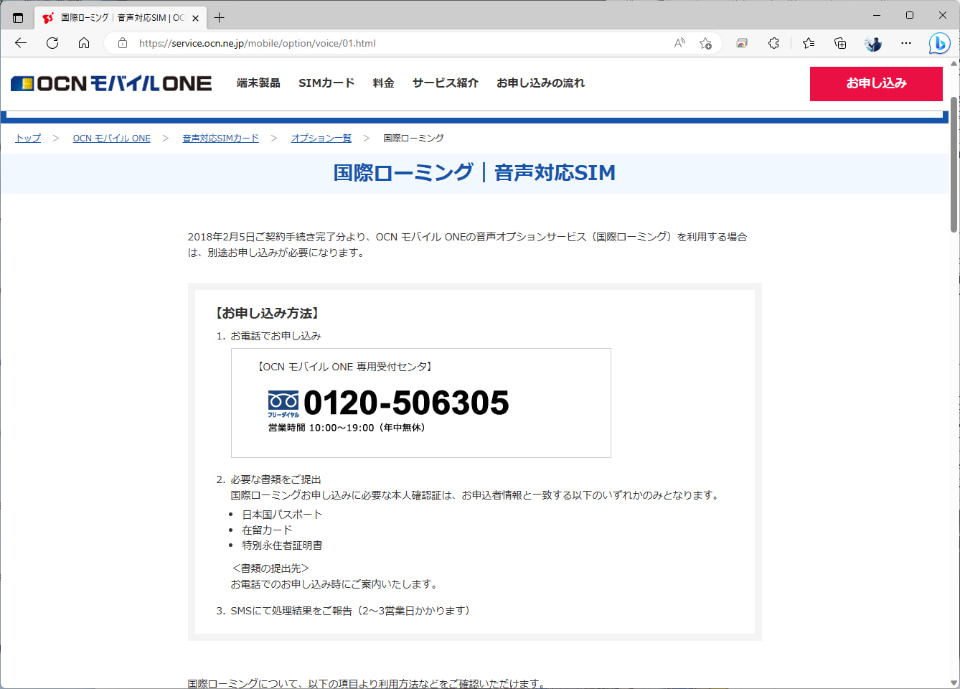
Task: Open a new browser tab
Action: point(218,16)
